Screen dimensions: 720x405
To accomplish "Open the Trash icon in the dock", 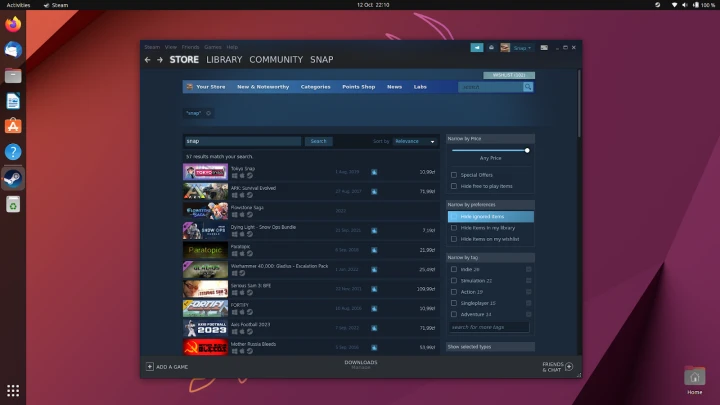I will point(13,204).
